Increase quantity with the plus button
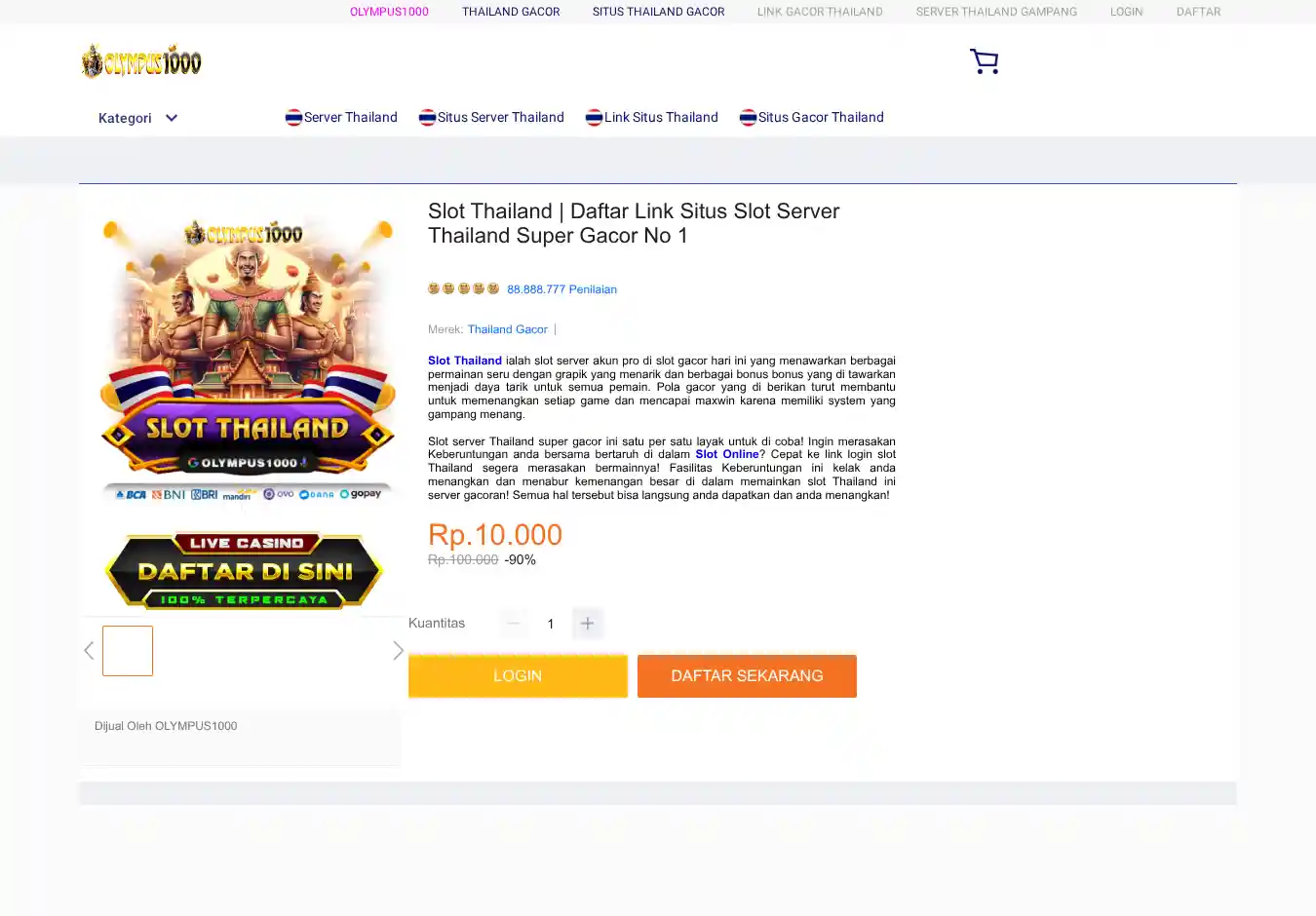The width and height of the screenshot is (1316, 916). pyautogui.click(x=587, y=624)
